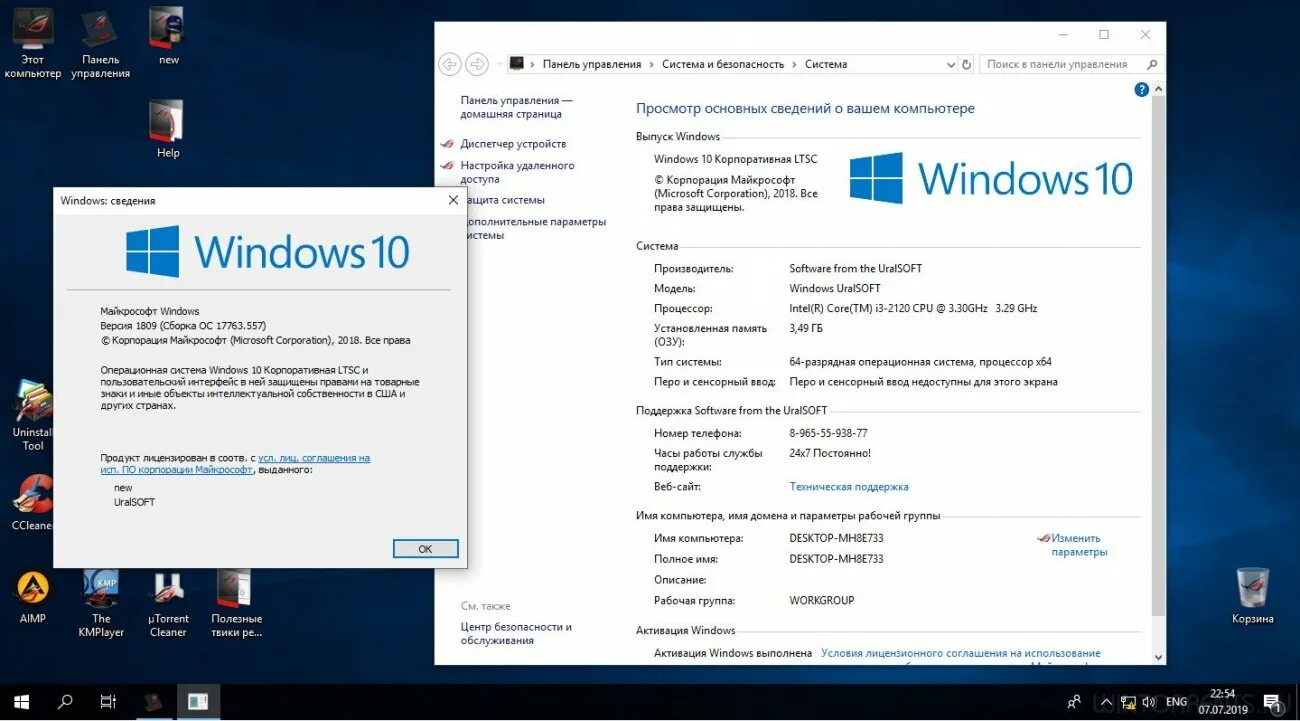
Task: Click OK in Windows: сведения dialog
Action: pos(425,549)
